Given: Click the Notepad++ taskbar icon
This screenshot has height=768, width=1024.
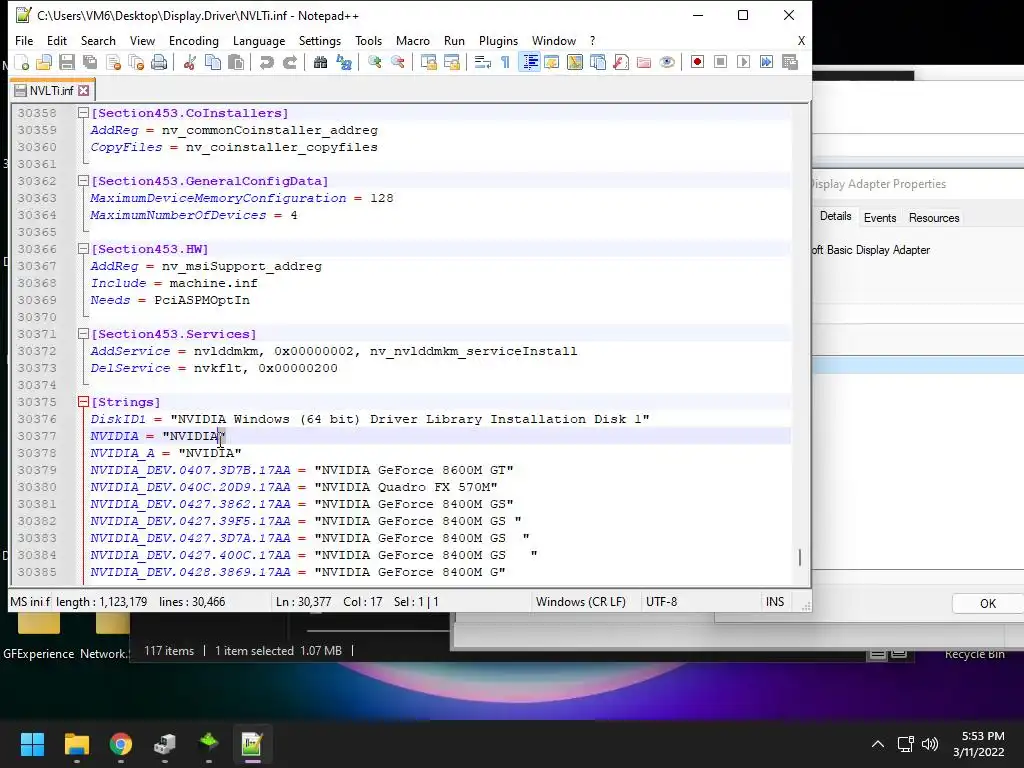Looking at the screenshot, I should coord(251,744).
